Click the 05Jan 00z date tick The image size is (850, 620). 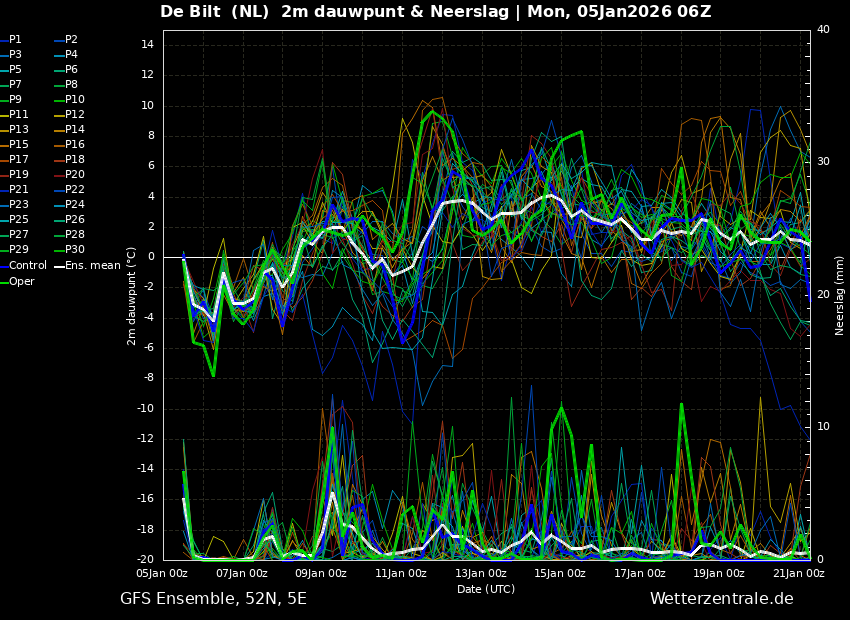163,573
